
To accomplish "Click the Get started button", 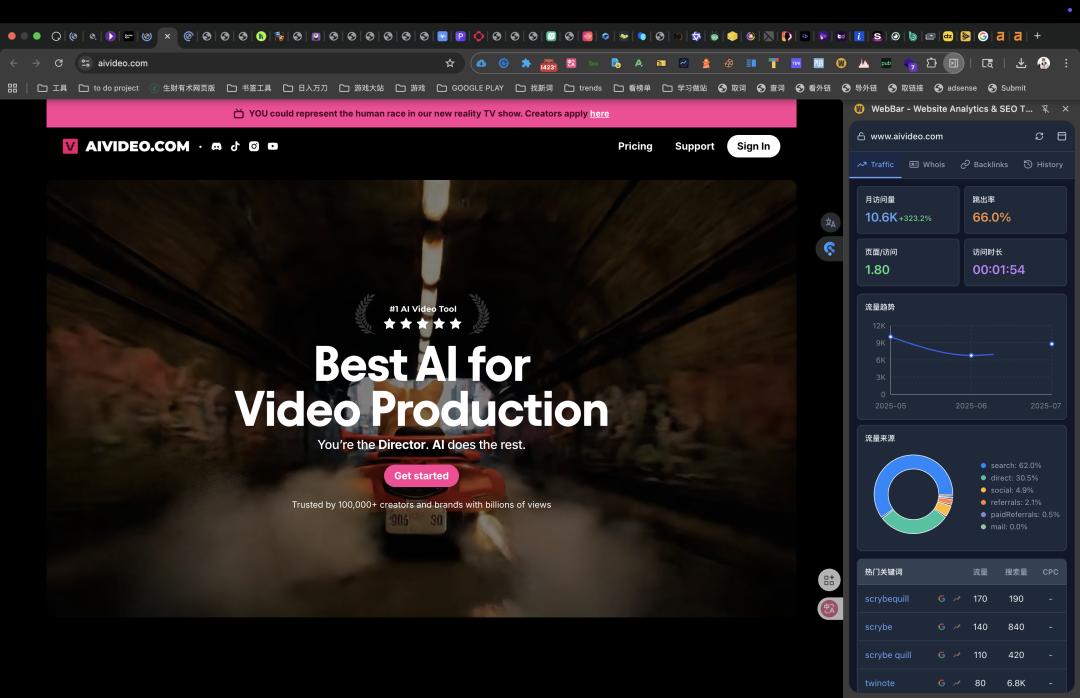I will tap(422, 475).
